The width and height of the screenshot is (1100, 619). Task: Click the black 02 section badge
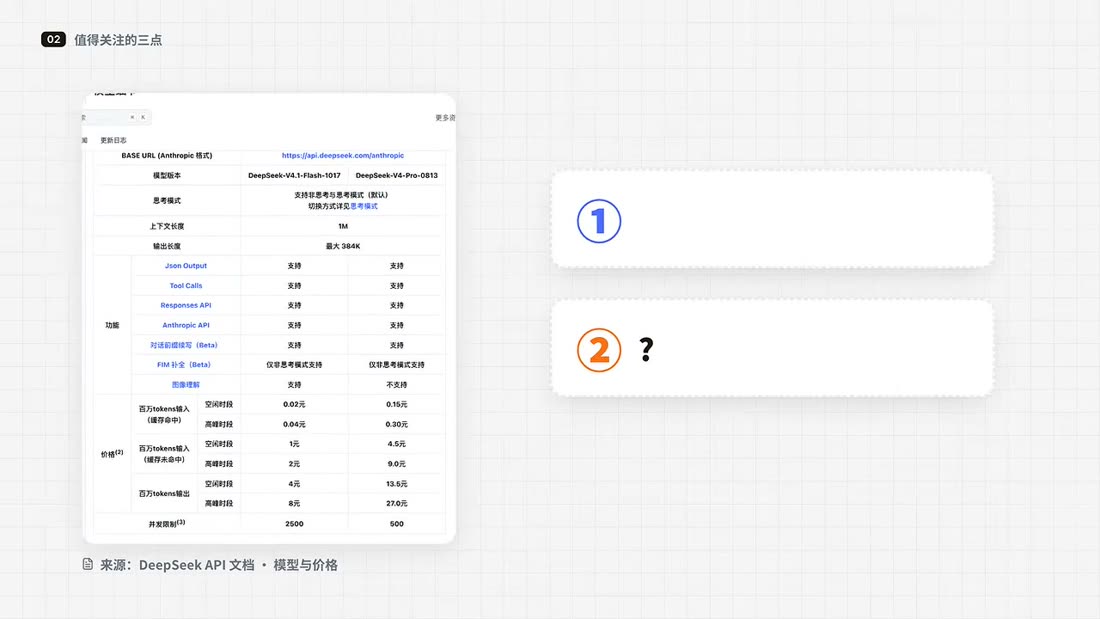pos(53,39)
